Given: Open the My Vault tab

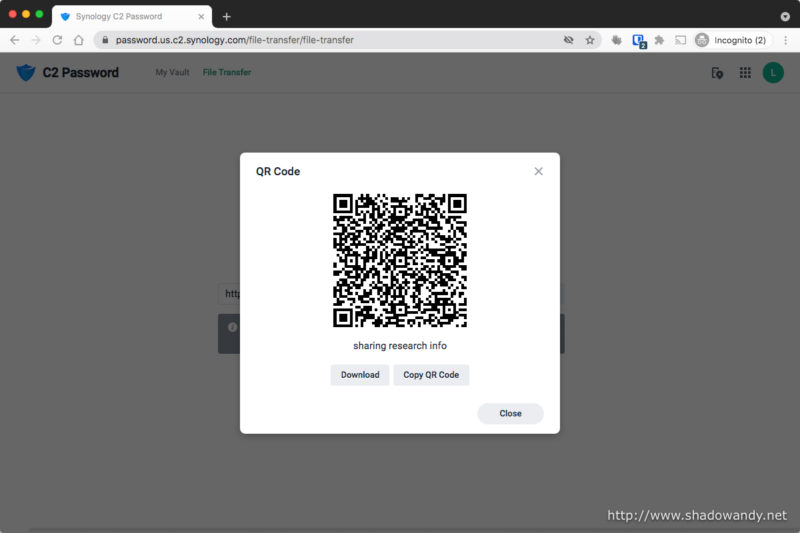Looking at the screenshot, I should tap(172, 72).
